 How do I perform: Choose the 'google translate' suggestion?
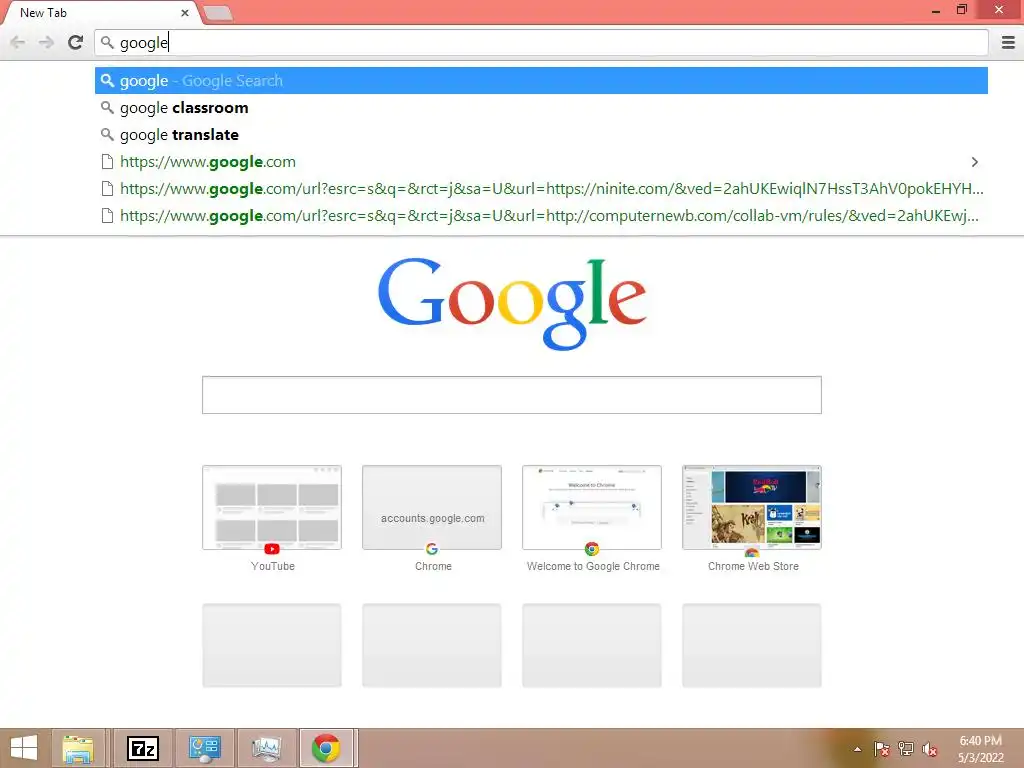point(541,135)
